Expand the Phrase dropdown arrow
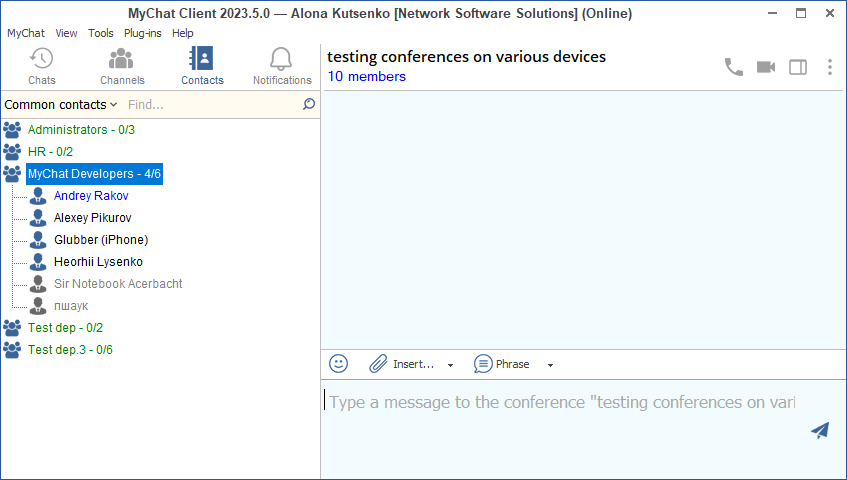Screen dimensions: 847x480 point(550,365)
